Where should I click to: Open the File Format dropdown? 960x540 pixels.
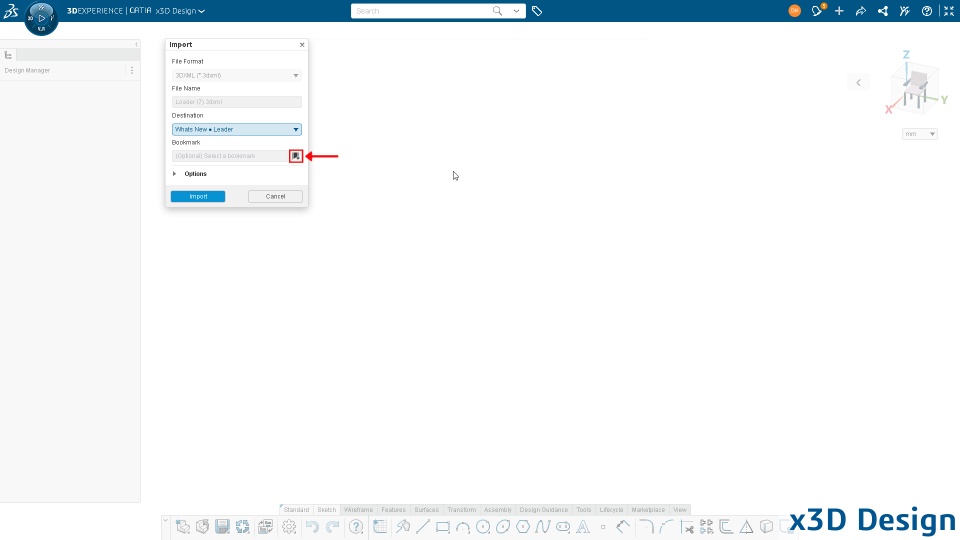237,75
